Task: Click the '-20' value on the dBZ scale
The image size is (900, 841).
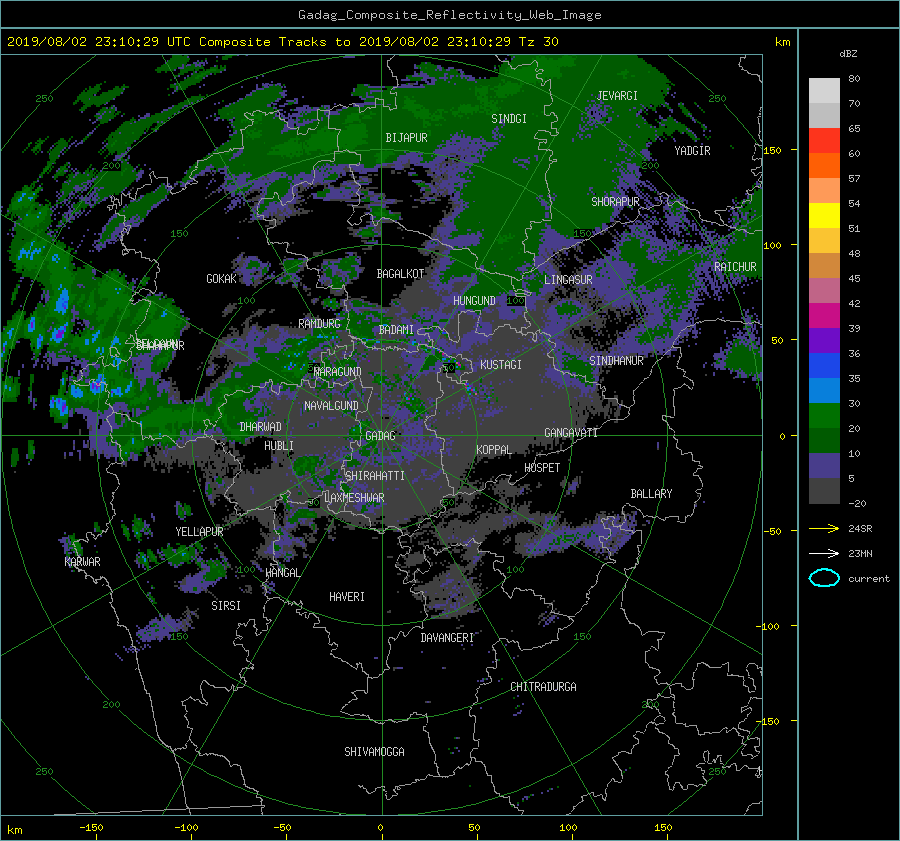Action: pyautogui.click(x=857, y=503)
